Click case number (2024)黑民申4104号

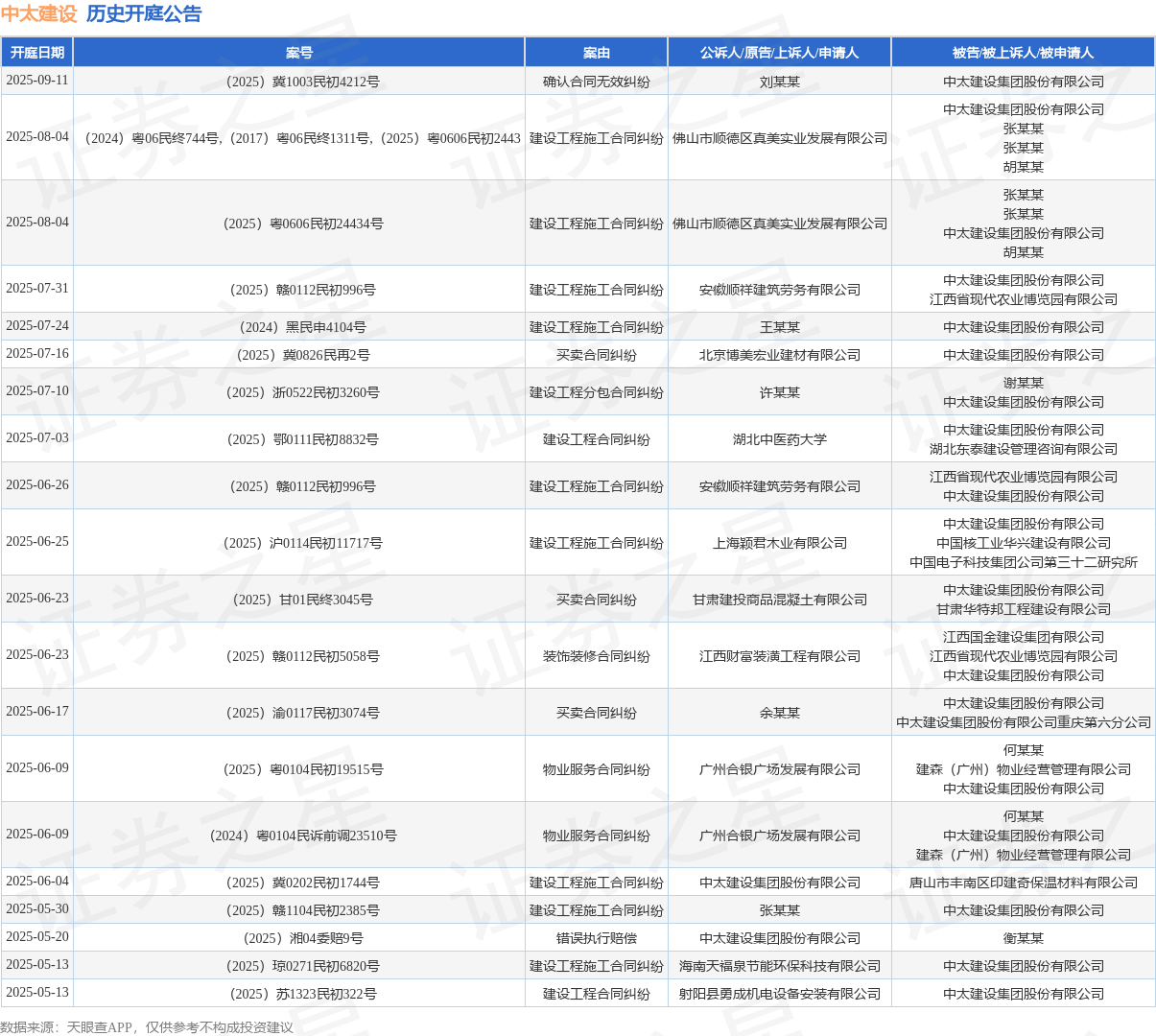point(299,327)
